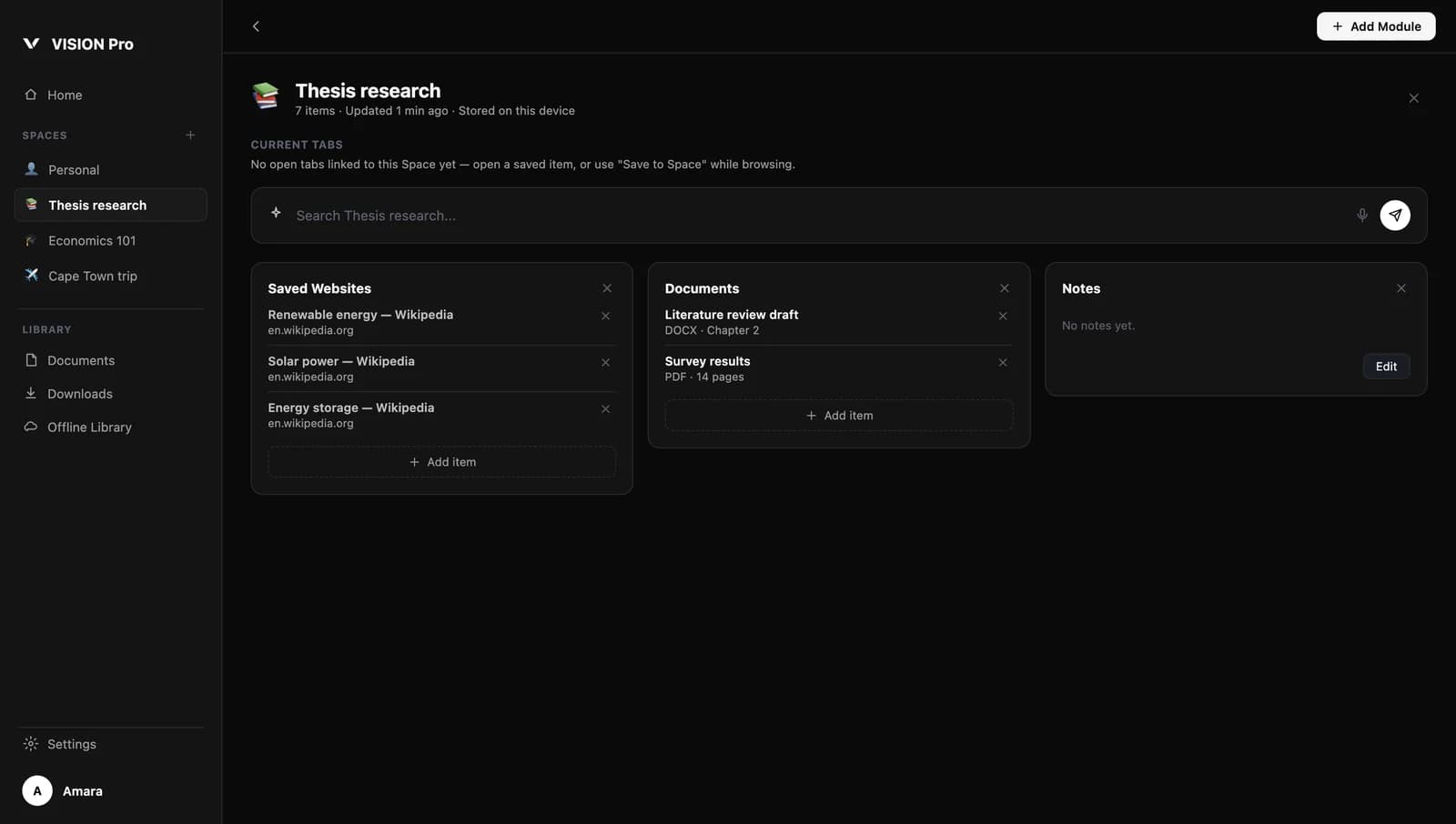The height and width of the screenshot is (824, 1456).
Task: Click the Saved Websites module title
Action: 319,288
